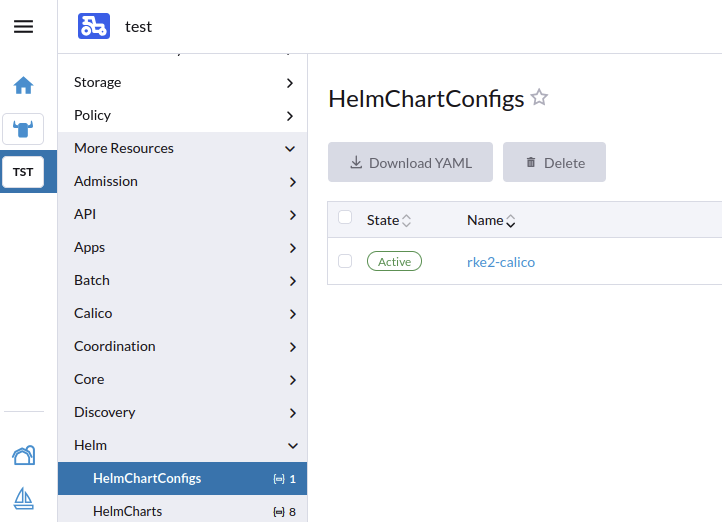The height and width of the screenshot is (522, 722).
Task: Select the HelmChartConfigs nav item
Action: (x=182, y=479)
